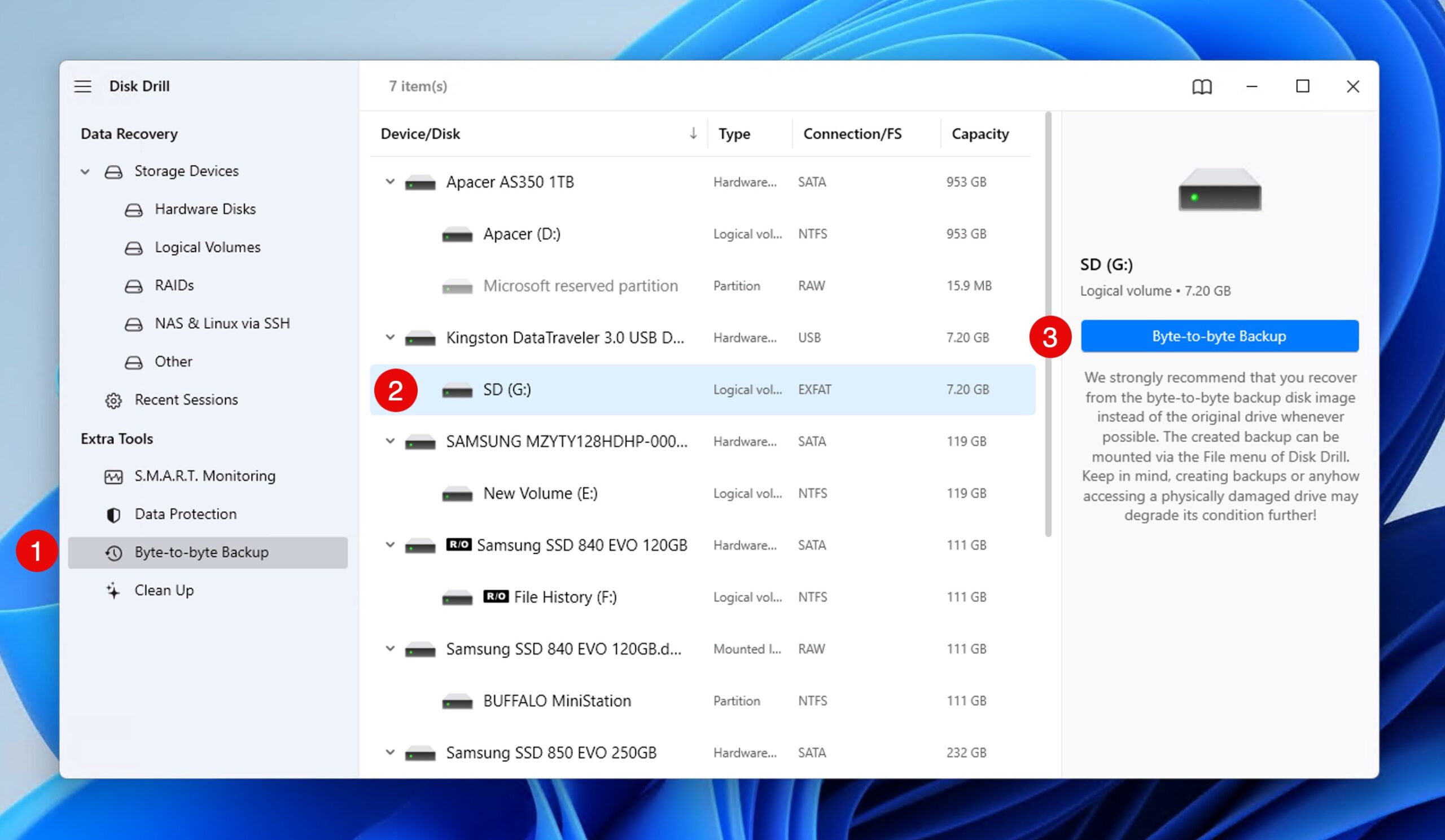1445x840 pixels.
Task: Select Logical Volumes in sidebar
Action: pyautogui.click(x=207, y=247)
